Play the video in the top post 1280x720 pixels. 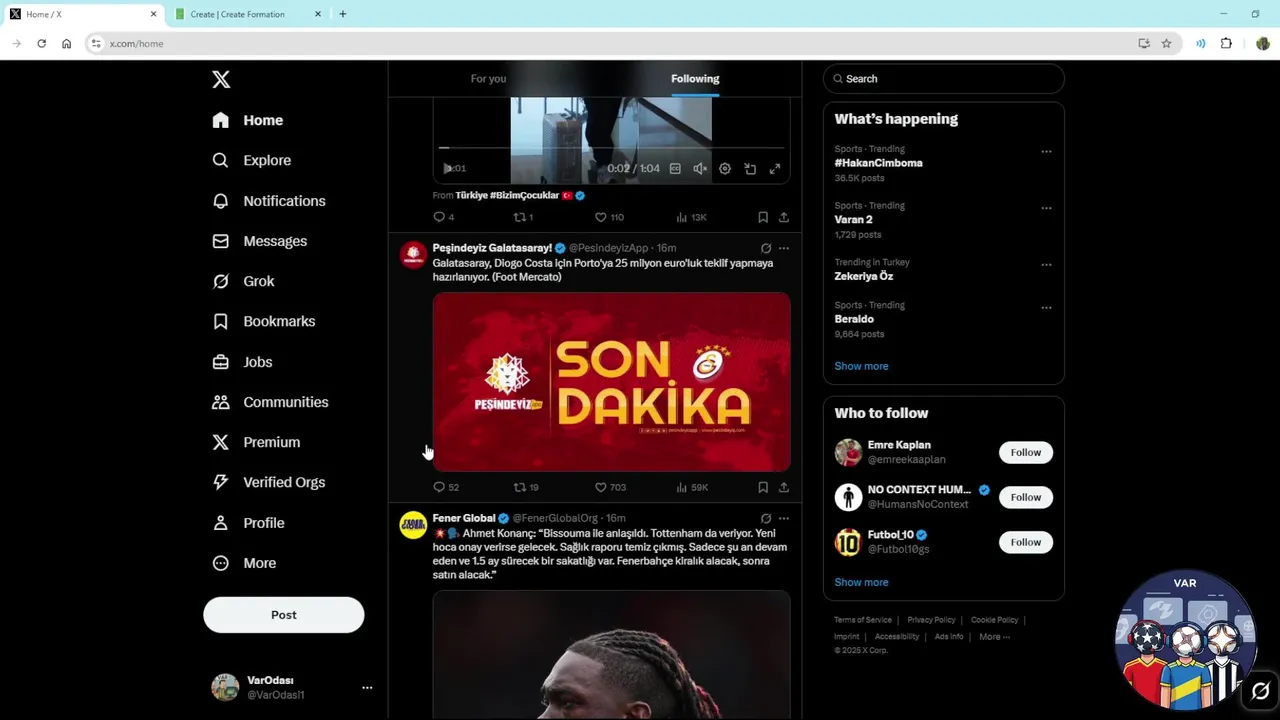pos(448,169)
